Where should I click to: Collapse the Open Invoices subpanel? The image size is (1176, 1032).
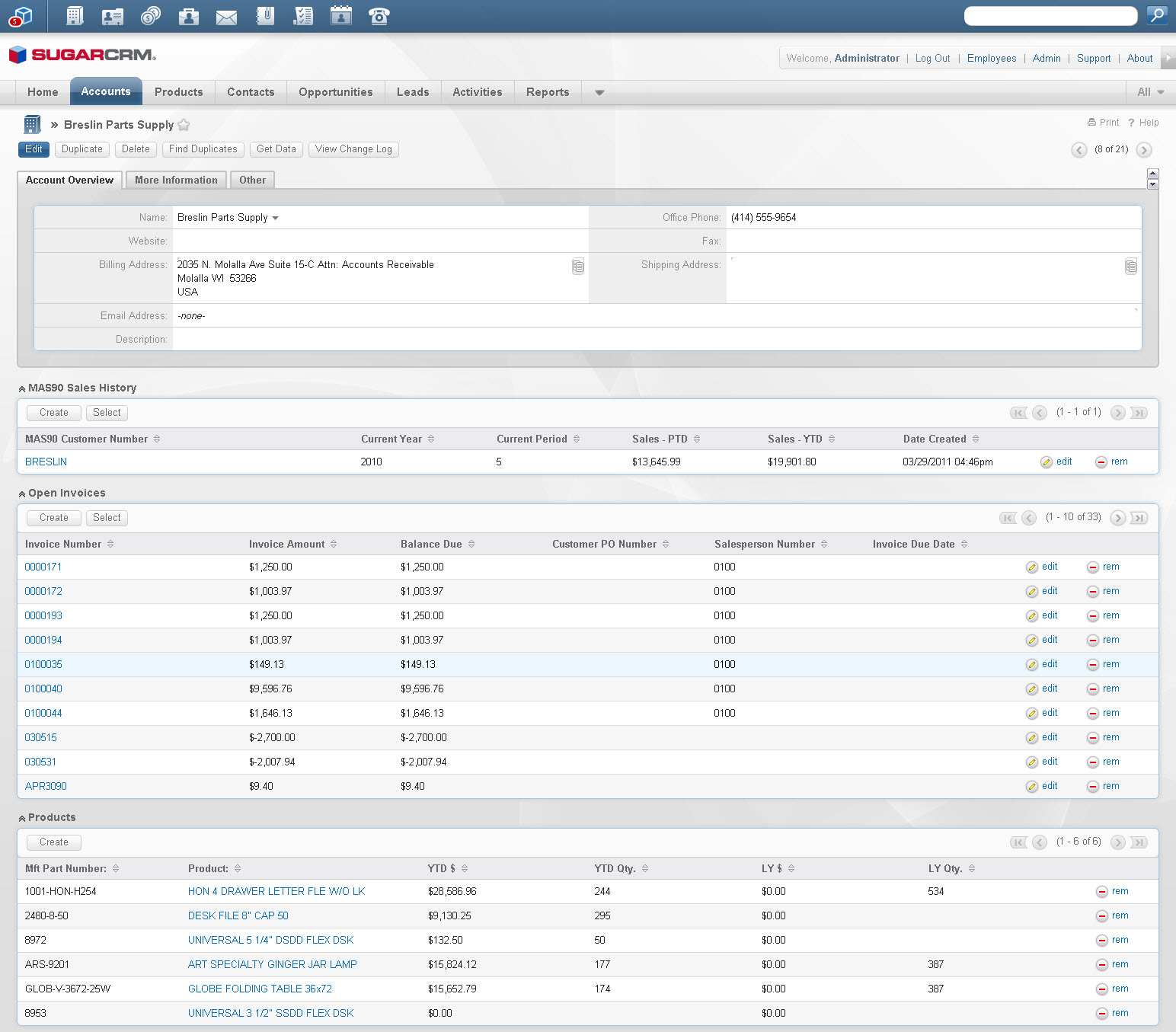pos(22,494)
